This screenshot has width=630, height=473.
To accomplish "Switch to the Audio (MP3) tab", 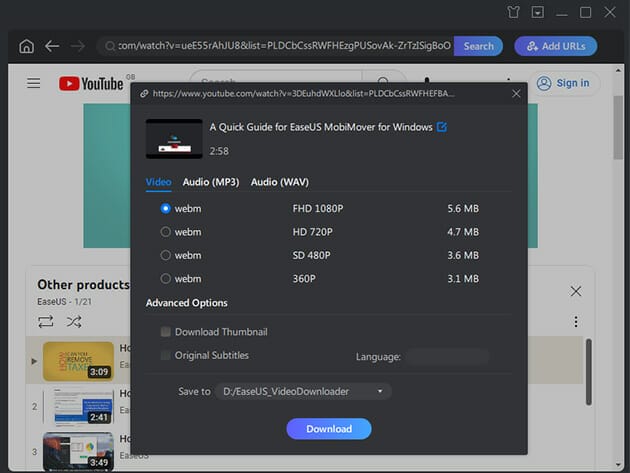I will pos(210,182).
